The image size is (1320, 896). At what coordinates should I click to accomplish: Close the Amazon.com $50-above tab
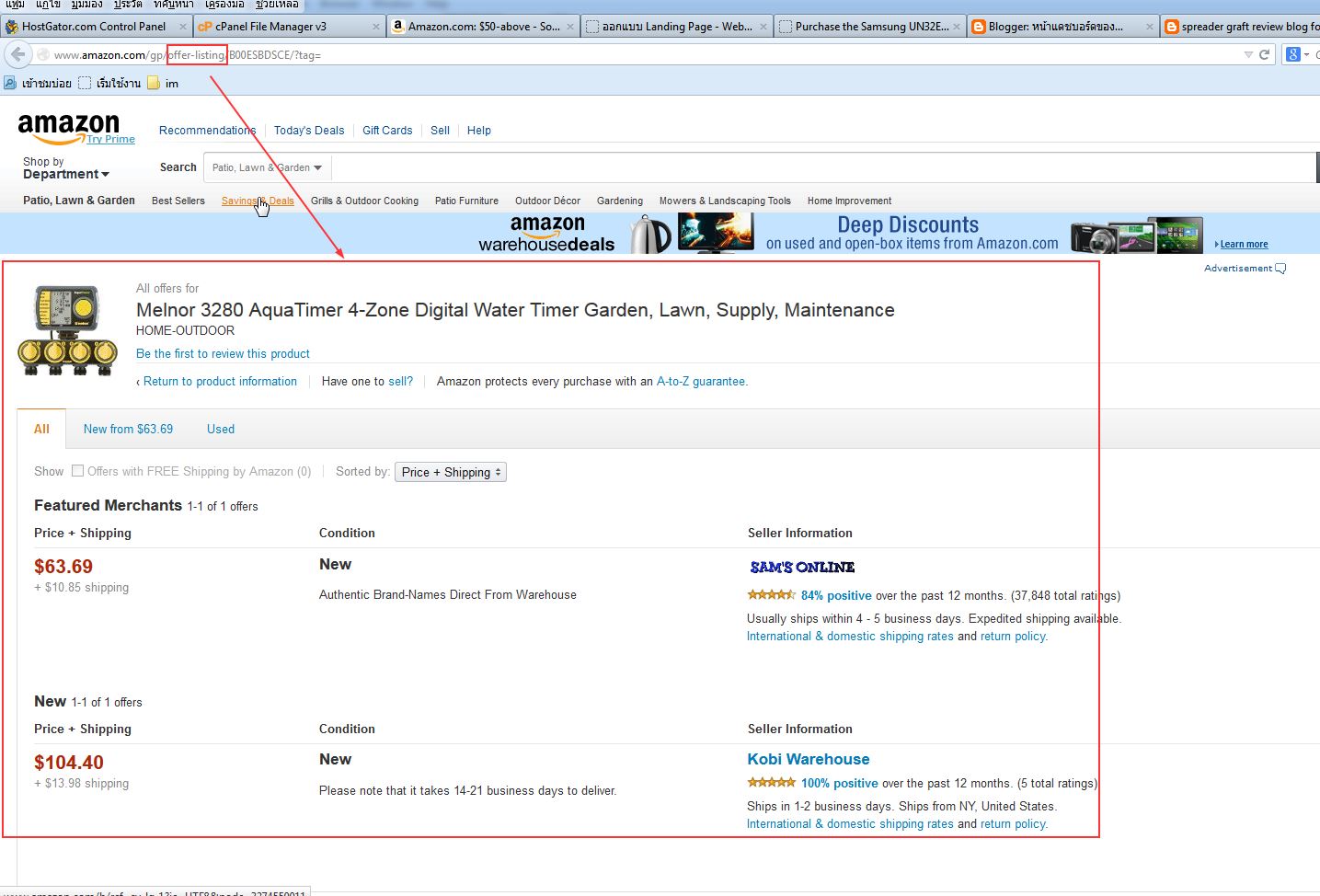(x=570, y=27)
